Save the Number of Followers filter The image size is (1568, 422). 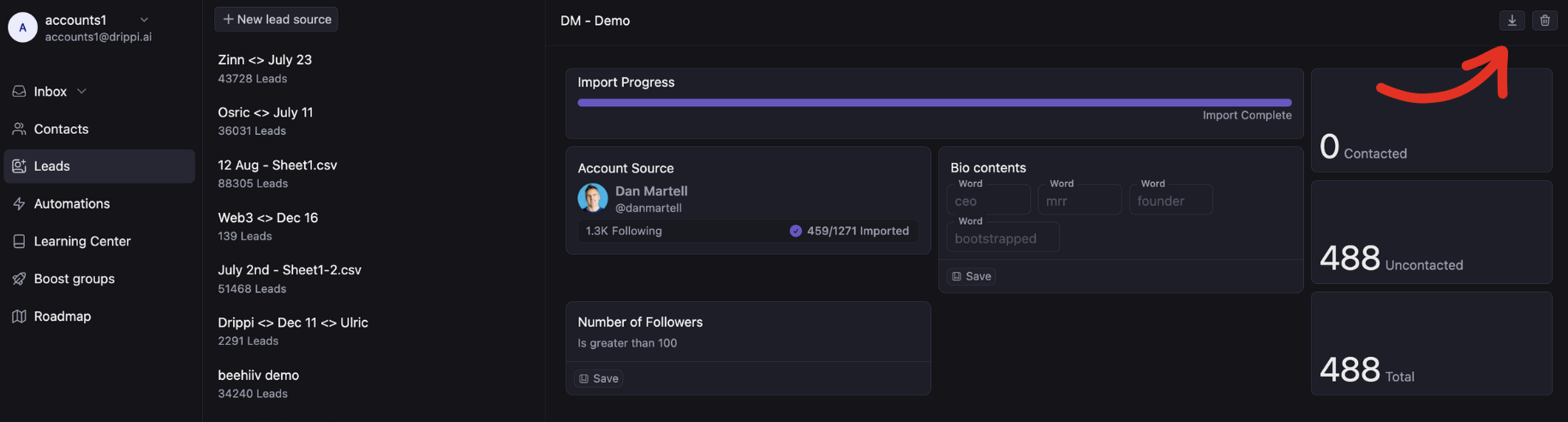[599, 378]
